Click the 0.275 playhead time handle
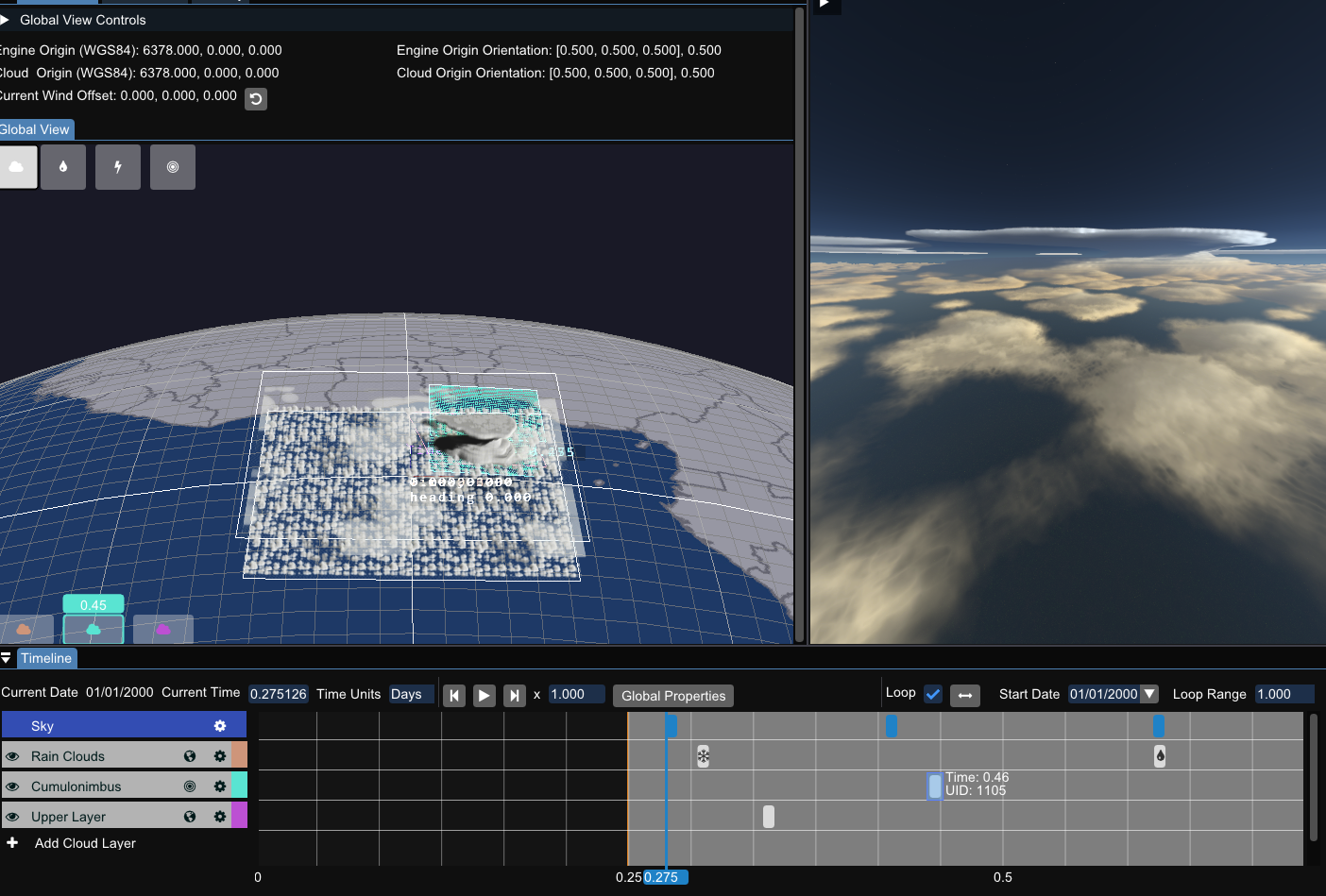Screen dimensions: 1326x896 coord(666,877)
